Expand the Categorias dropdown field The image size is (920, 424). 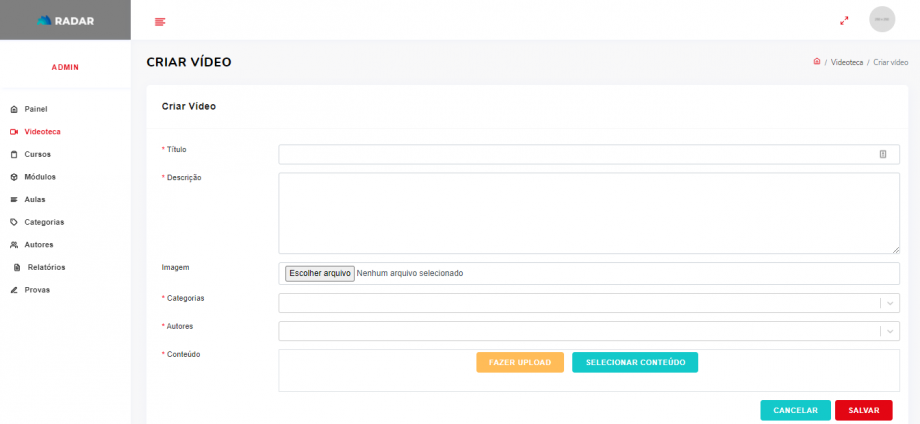pyautogui.click(x=589, y=303)
